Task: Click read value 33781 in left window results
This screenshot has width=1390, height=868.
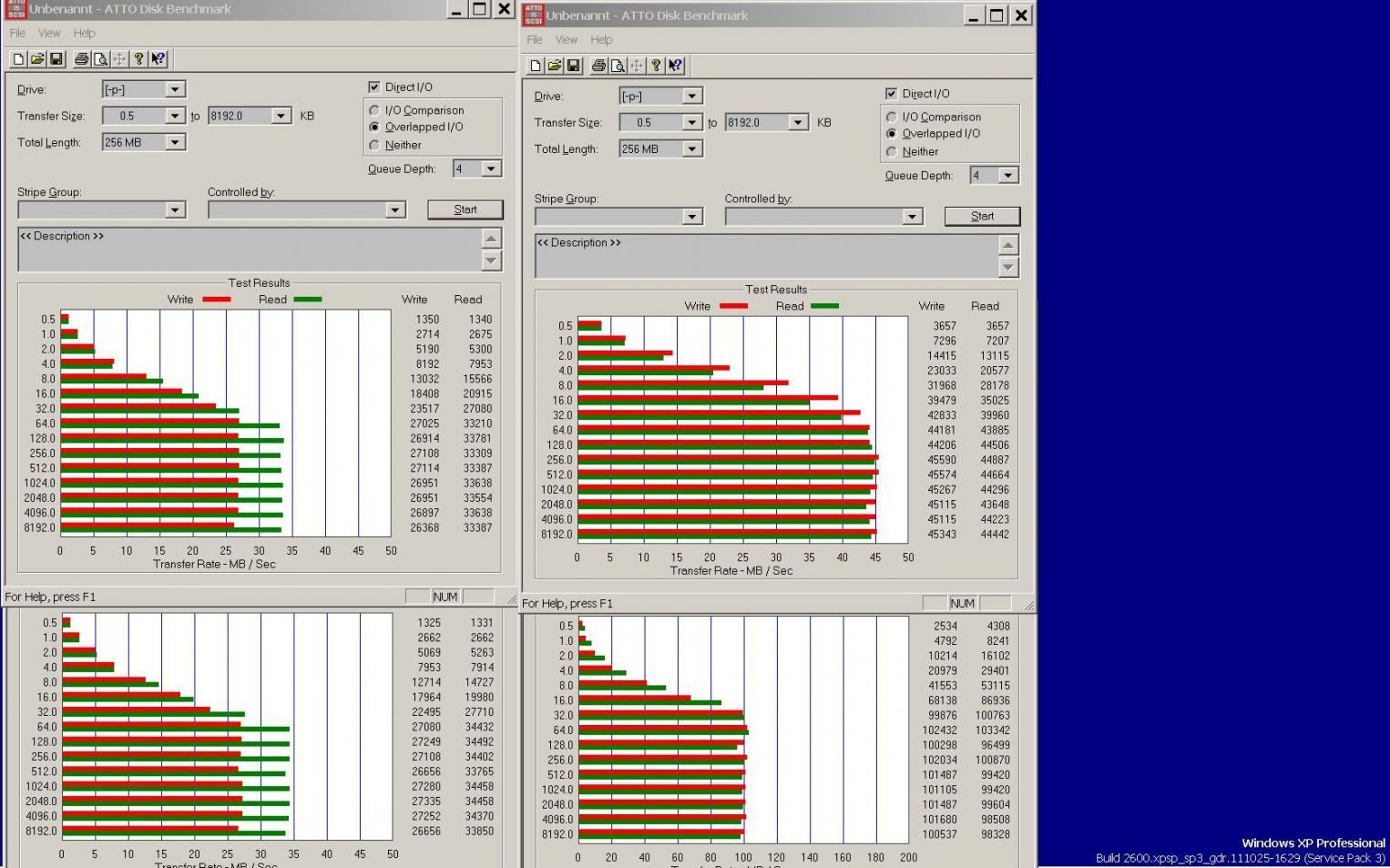Action: [477, 438]
